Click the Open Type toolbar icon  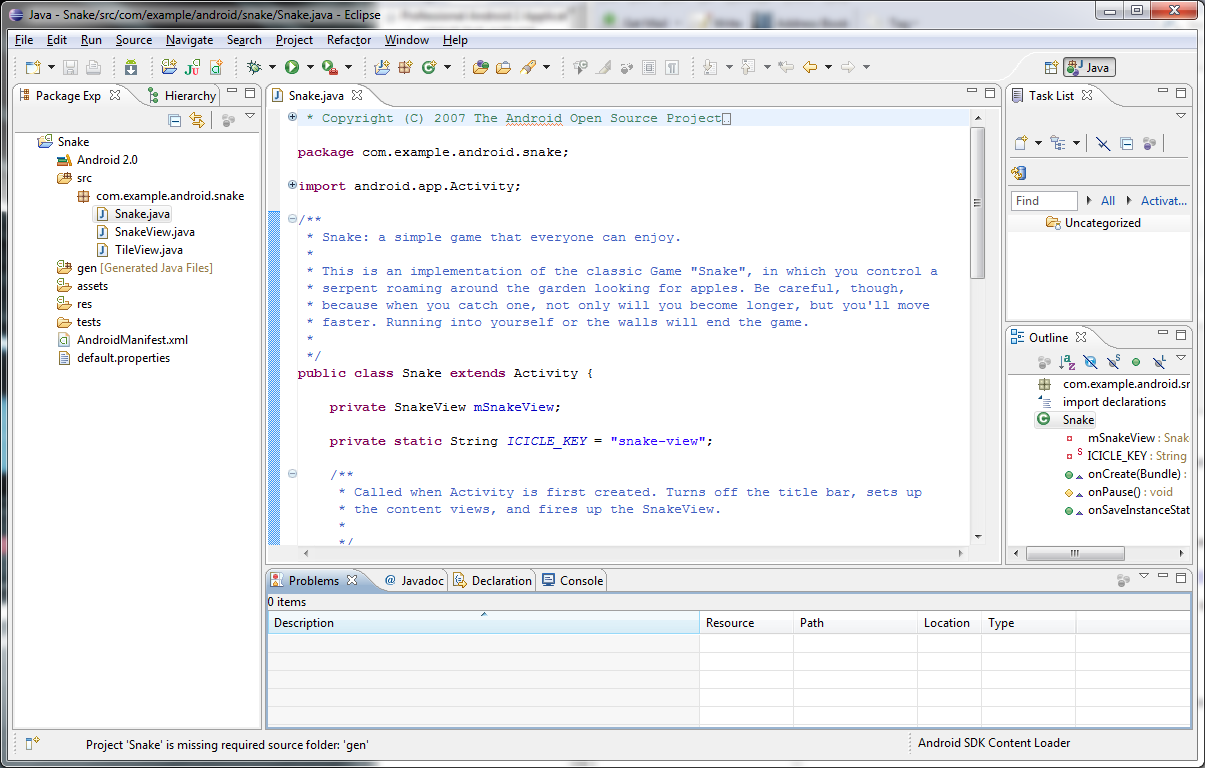click(x=481, y=67)
